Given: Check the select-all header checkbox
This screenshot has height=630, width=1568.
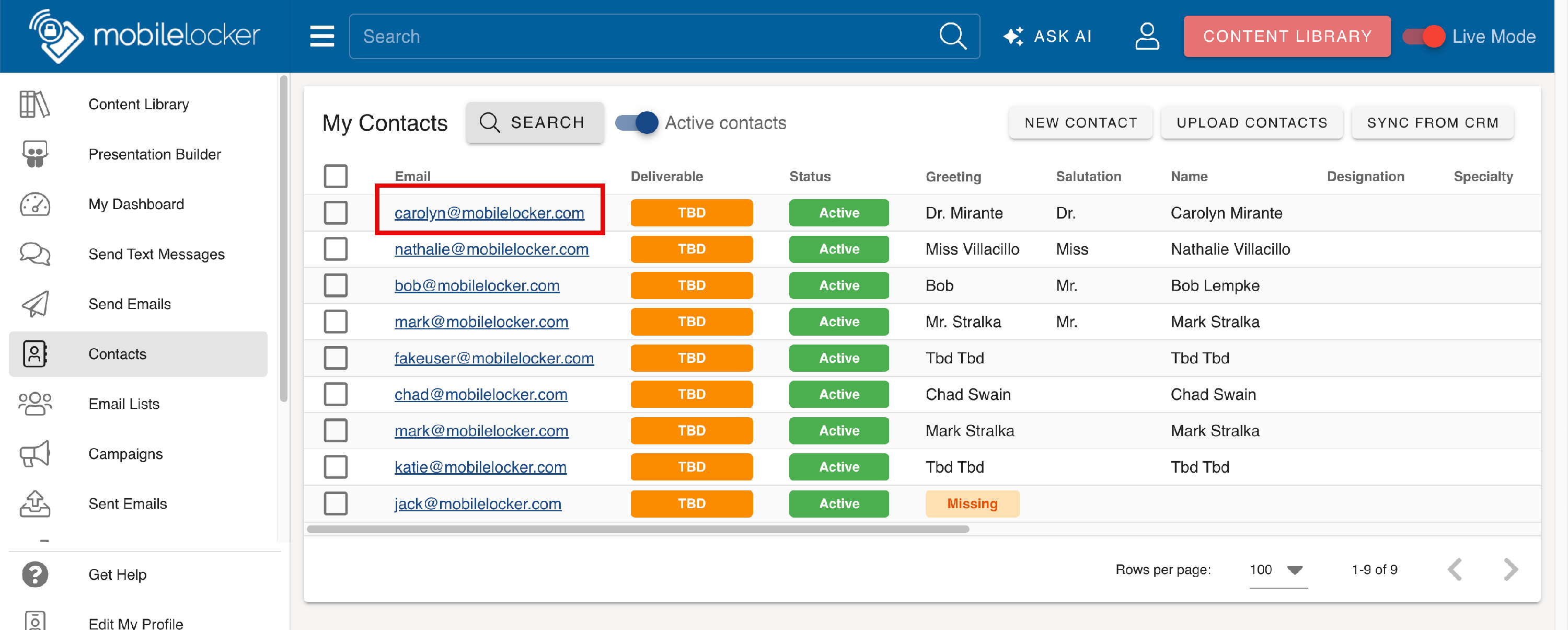Looking at the screenshot, I should click(336, 177).
